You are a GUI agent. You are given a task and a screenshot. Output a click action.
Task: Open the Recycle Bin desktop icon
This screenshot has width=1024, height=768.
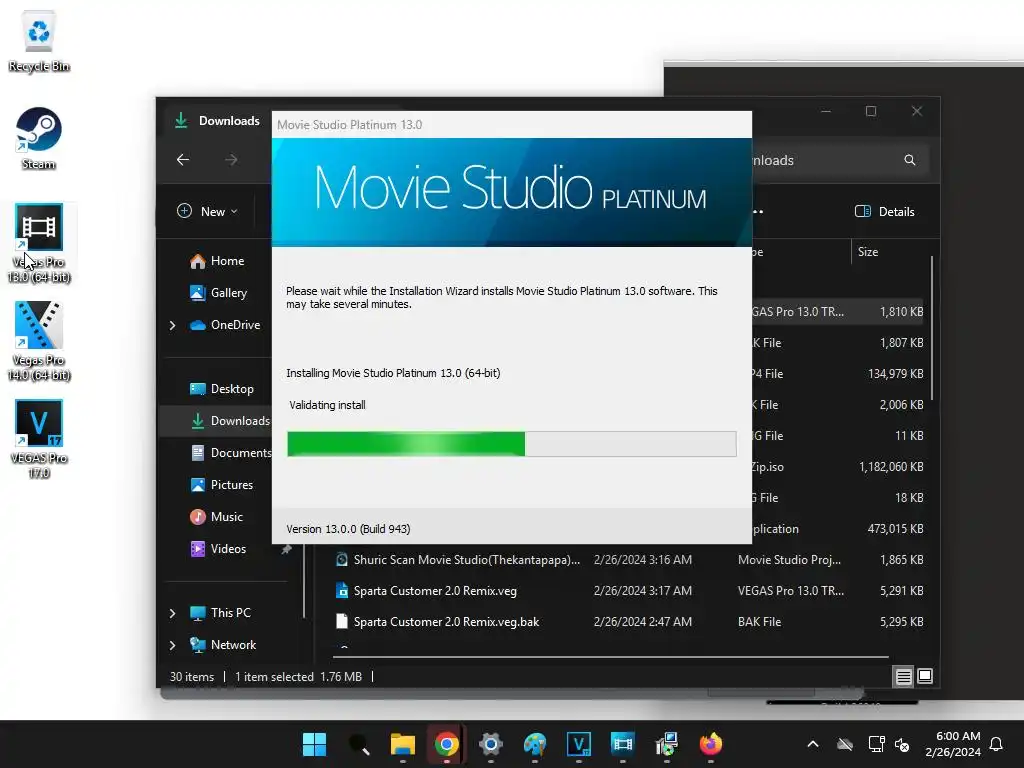click(x=39, y=41)
